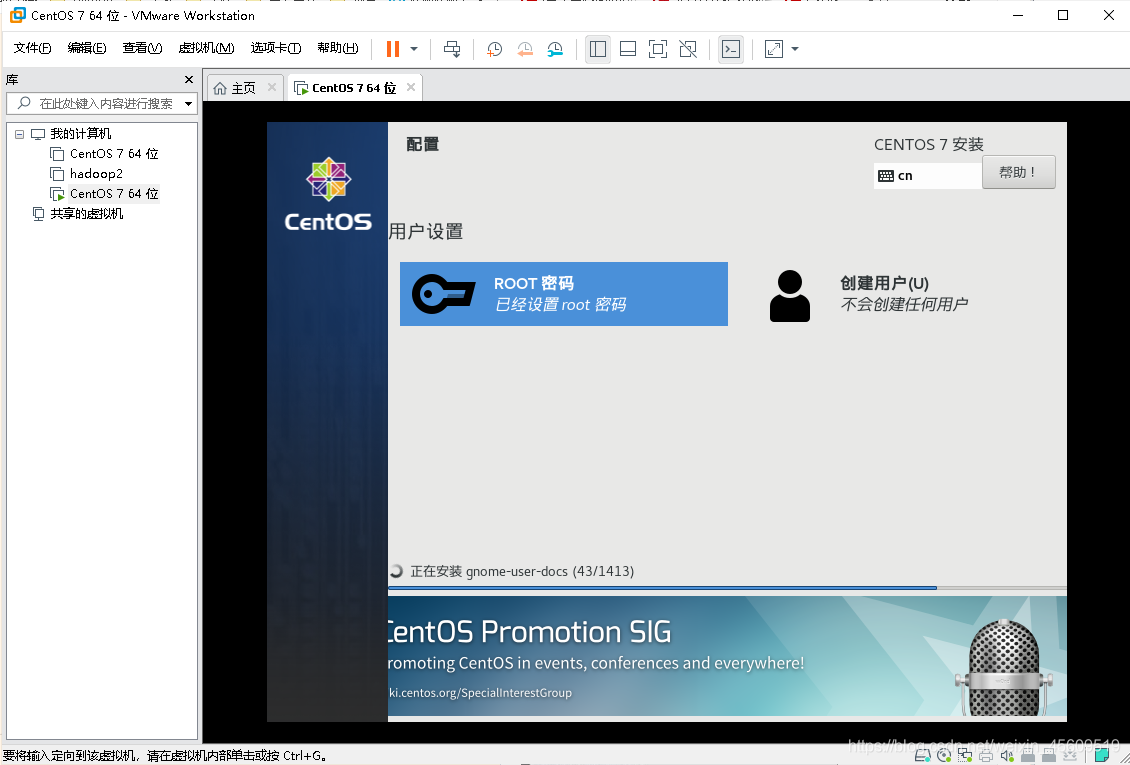This screenshot has width=1130, height=765.
Task: Click the 正在安装 gnome-user-docs status text
Action: tap(522, 571)
